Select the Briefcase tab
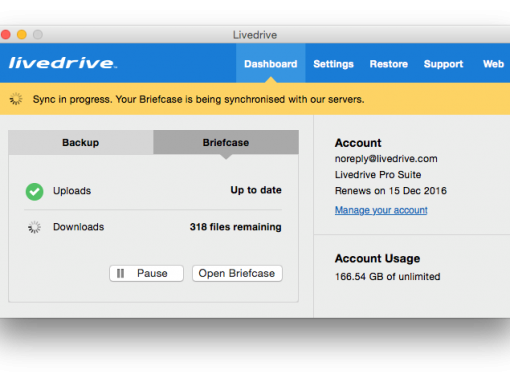The width and height of the screenshot is (510, 382). click(226, 142)
